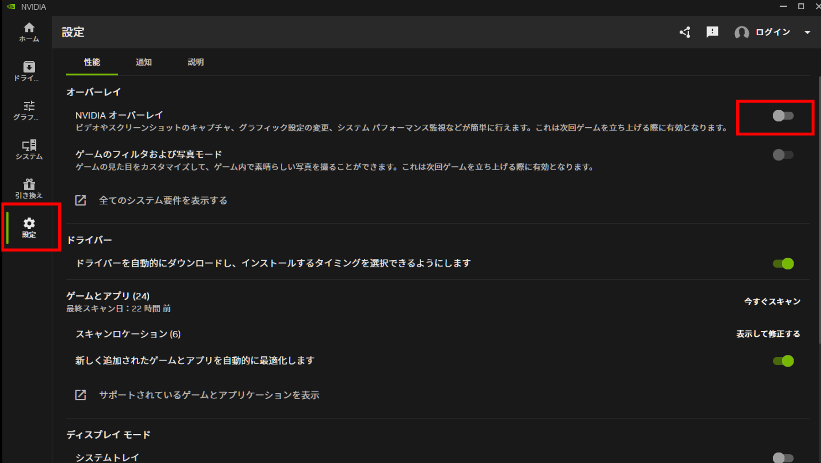Open サポートされているゲームとアプリケーションを表示 link
Viewport: 821px width, 463px height.
tap(209, 395)
